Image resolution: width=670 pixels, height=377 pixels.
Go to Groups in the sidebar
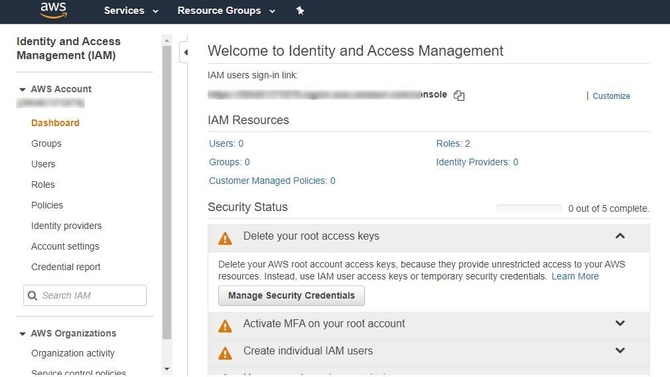(46, 144)
